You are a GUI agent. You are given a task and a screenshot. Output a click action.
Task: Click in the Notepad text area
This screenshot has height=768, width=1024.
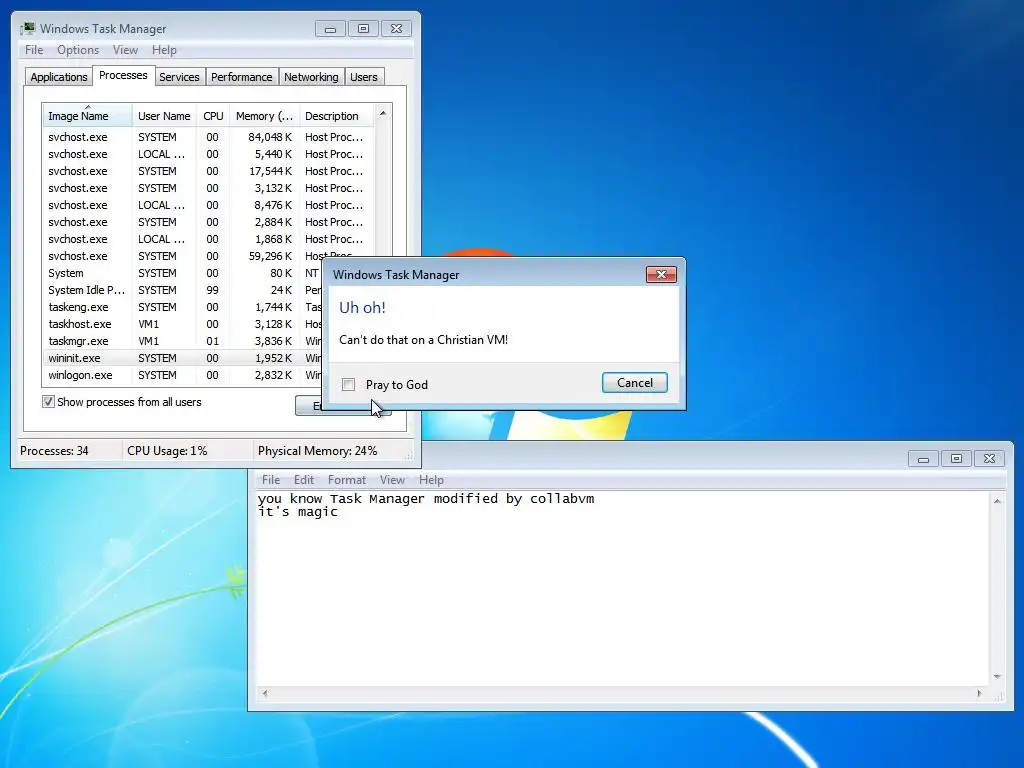(624, 588)
